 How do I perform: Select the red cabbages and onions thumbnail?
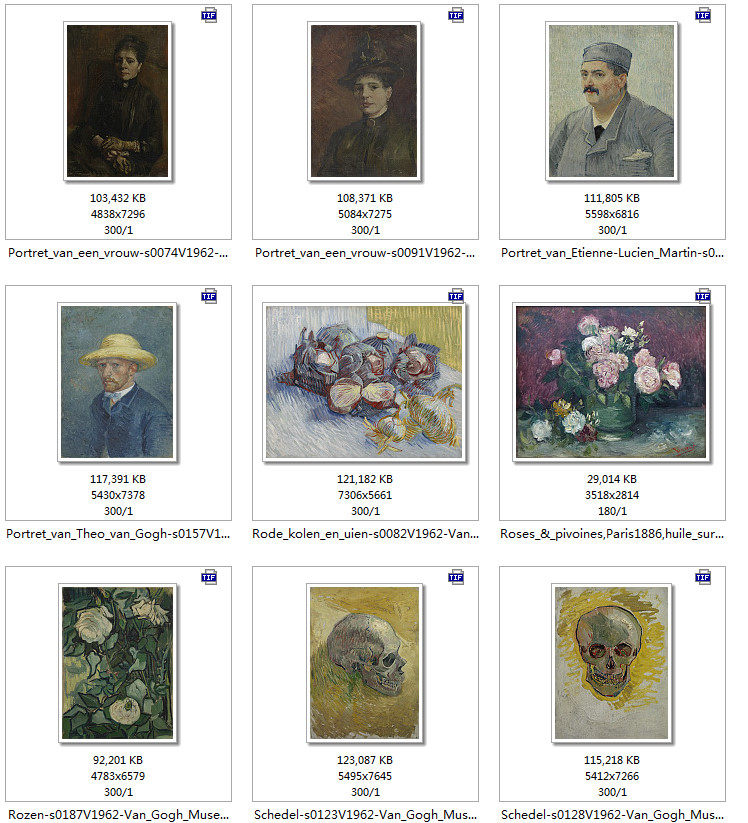point(364,382)
